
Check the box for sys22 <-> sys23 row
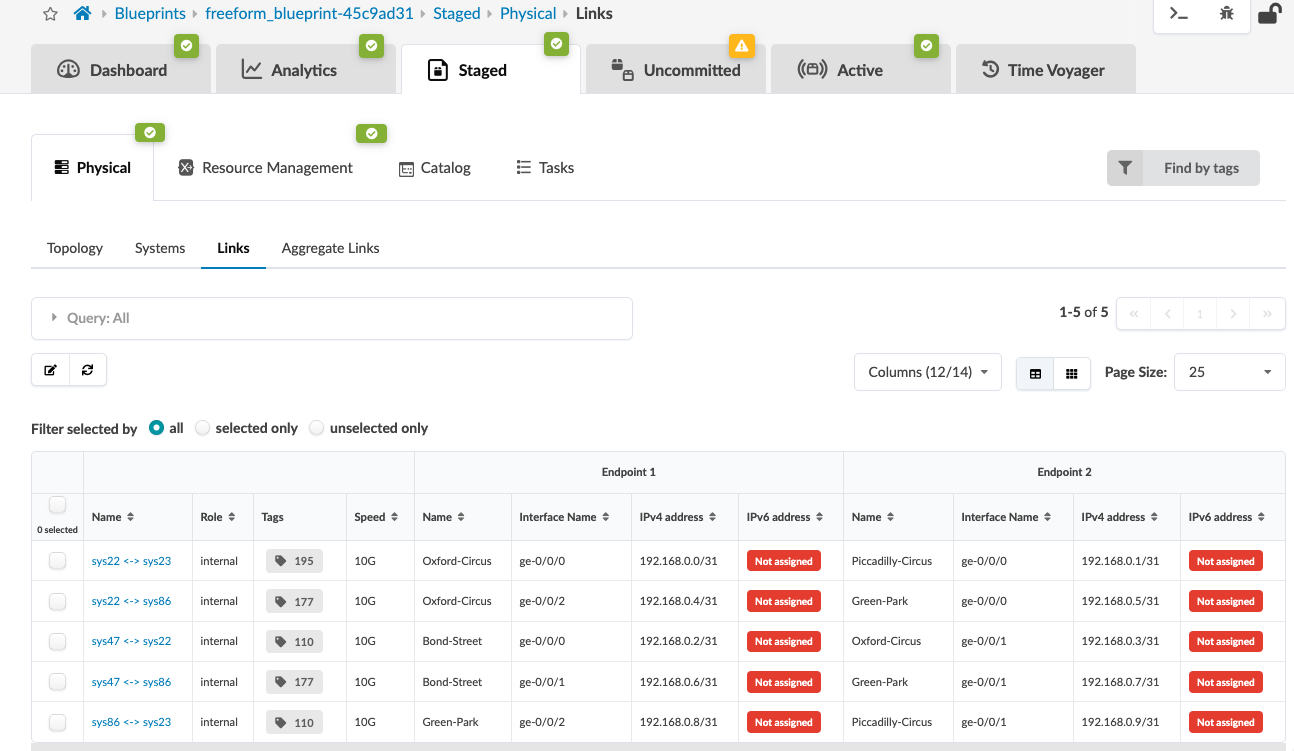pos(58,561)
